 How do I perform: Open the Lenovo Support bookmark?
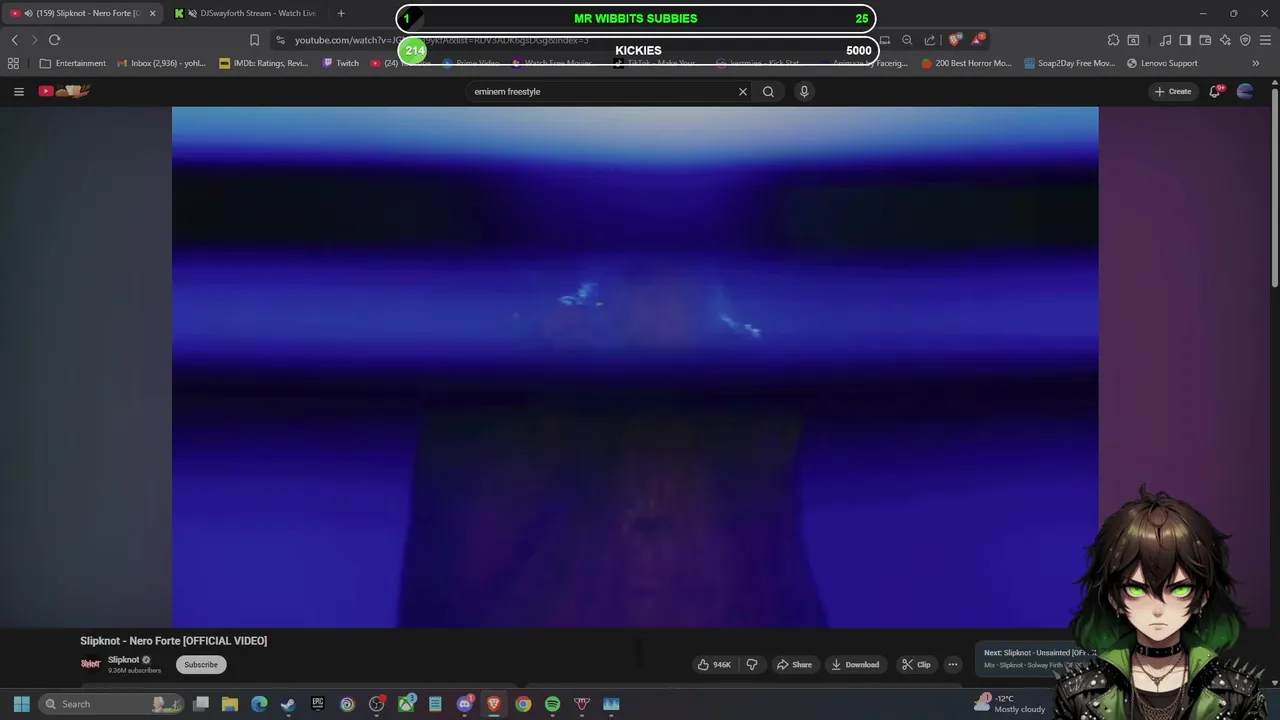click(x=1162, y=63)
